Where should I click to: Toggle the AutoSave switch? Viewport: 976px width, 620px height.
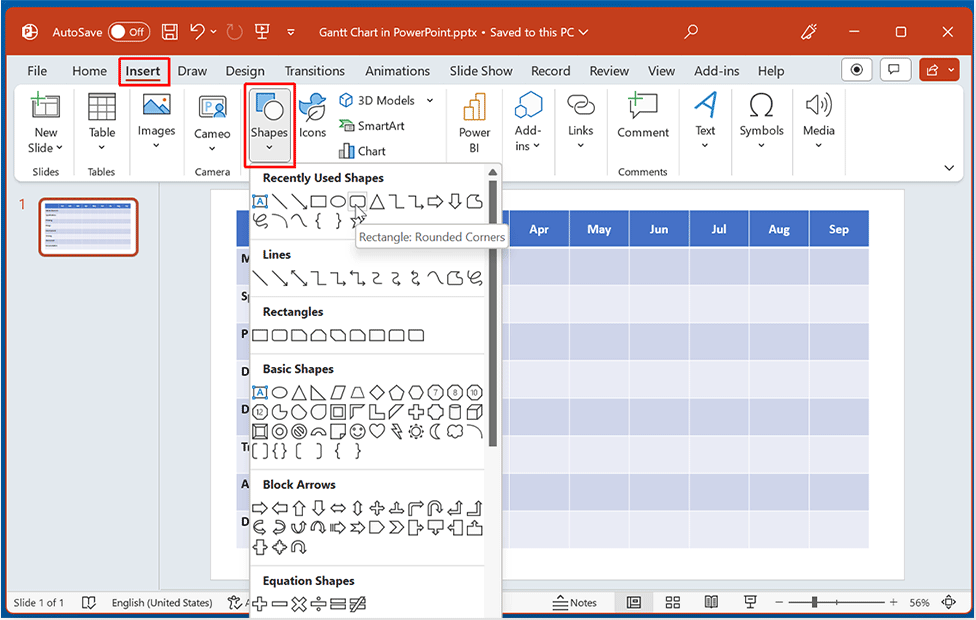[x=128, y=32]
